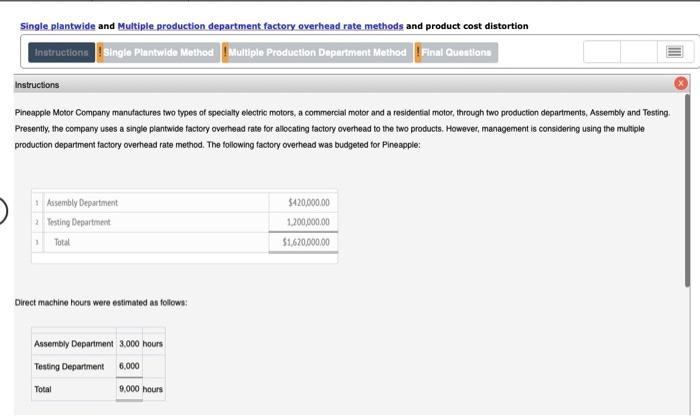Click the first blank toolbar button
The width and height of the screenshot is (700, 416).
(602, 52)
